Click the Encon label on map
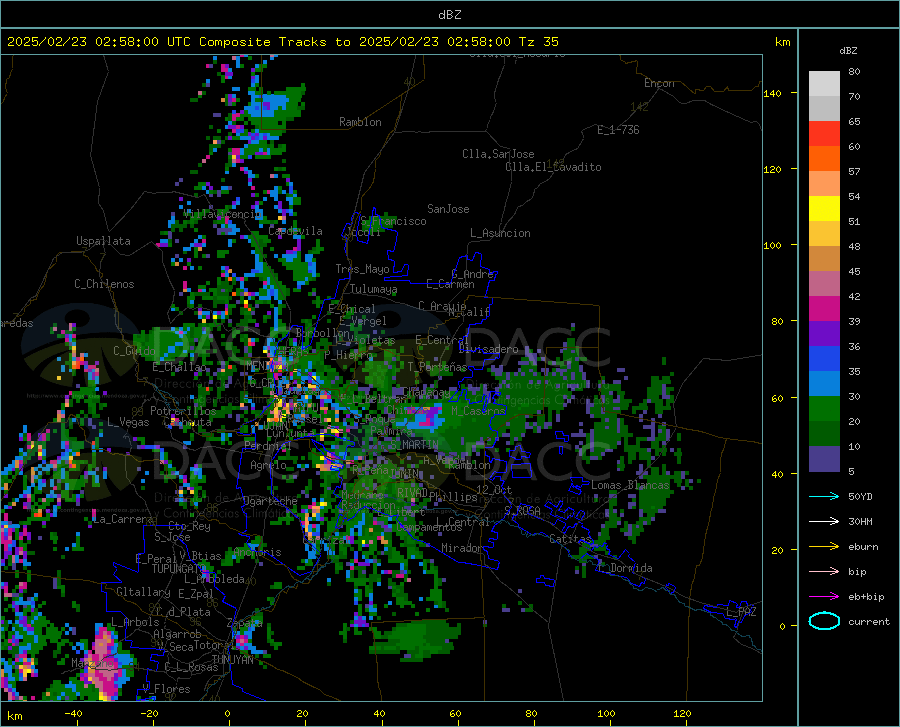Image resolution: width=900 pixels, height=727 pixels. [659, 83]
